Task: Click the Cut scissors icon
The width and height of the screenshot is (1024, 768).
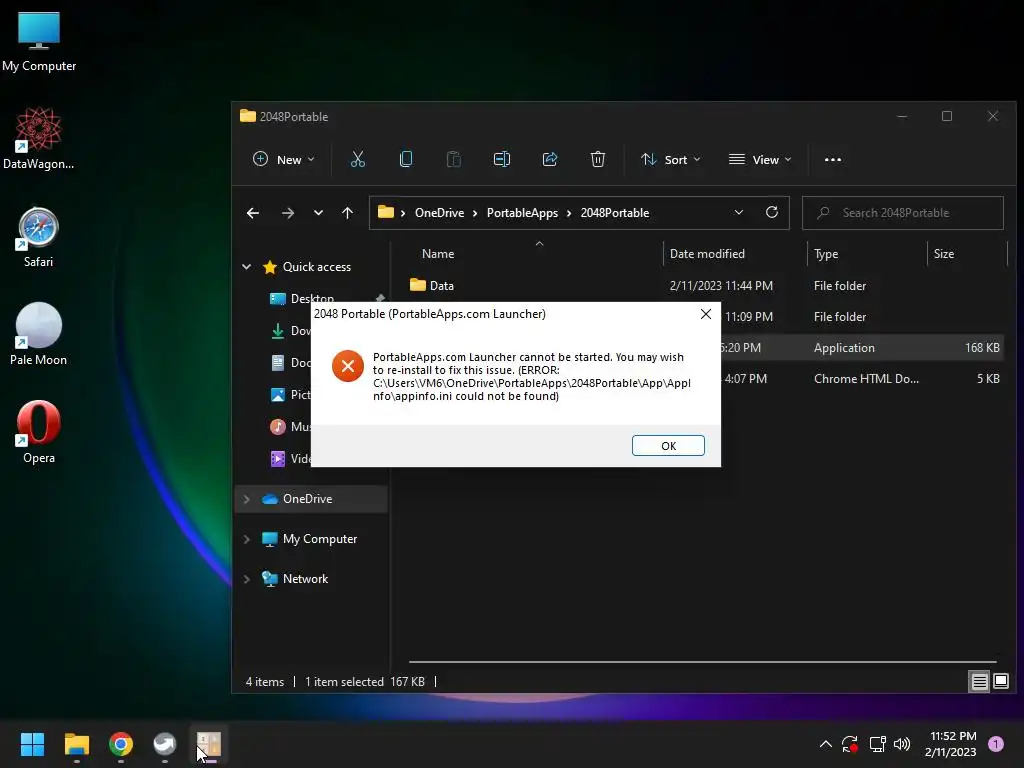Action: 358,159
